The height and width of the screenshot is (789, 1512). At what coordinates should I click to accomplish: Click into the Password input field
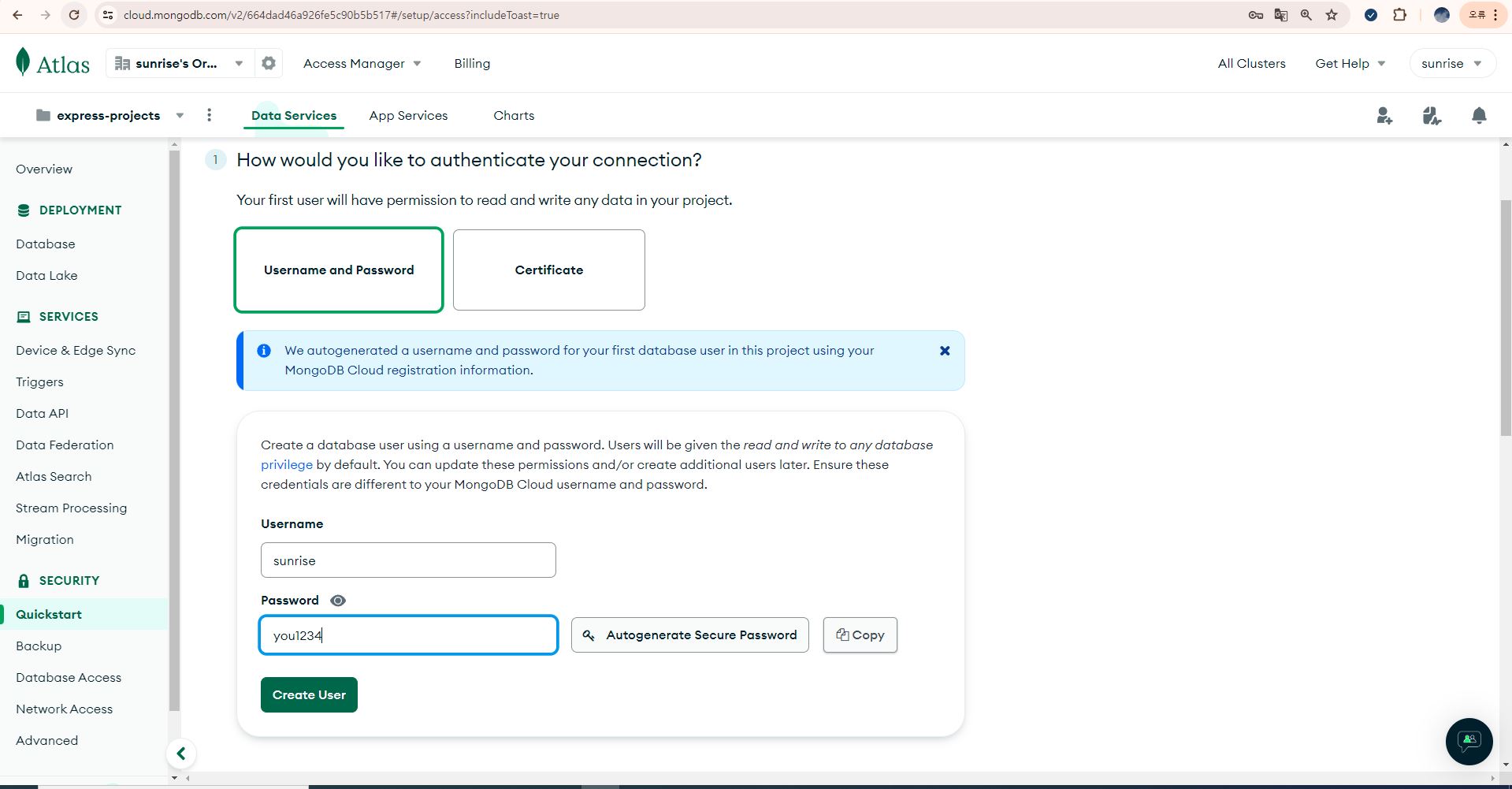pyautogui.click(x=408, y=635)
